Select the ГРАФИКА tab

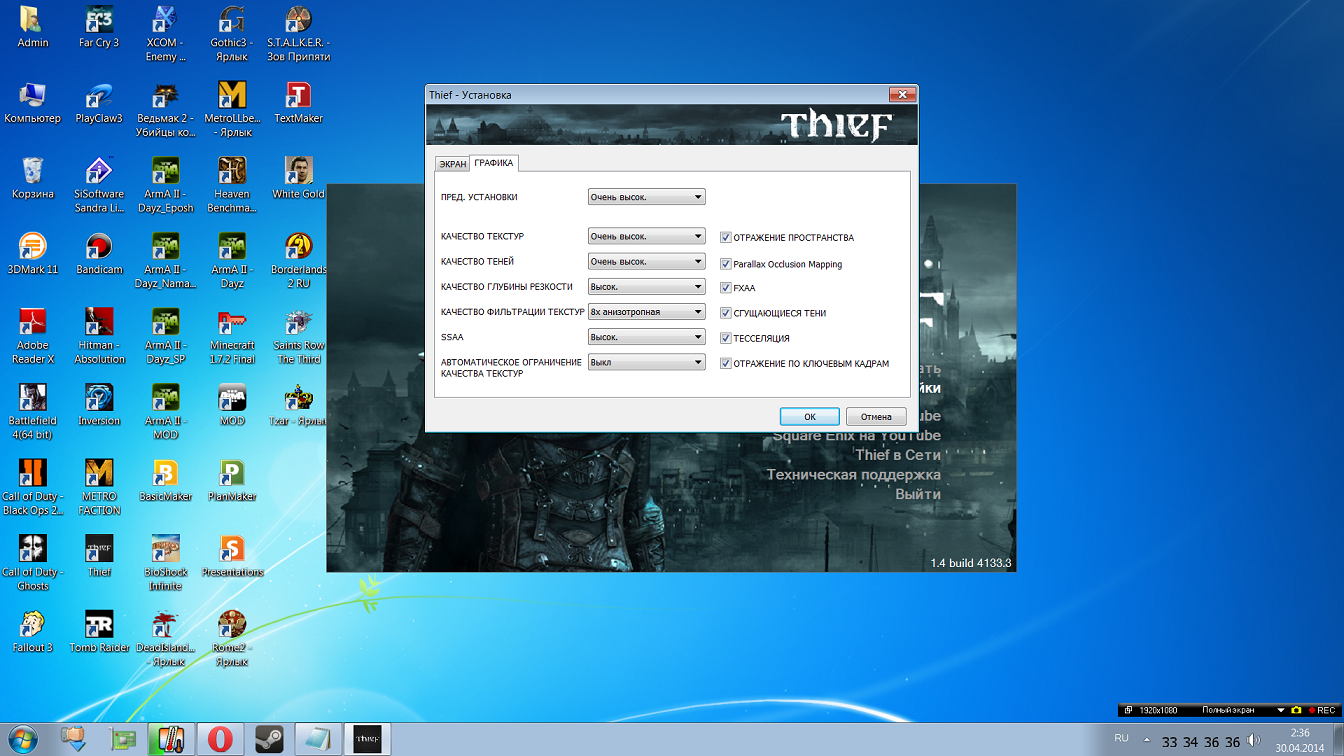pos(494,162)
